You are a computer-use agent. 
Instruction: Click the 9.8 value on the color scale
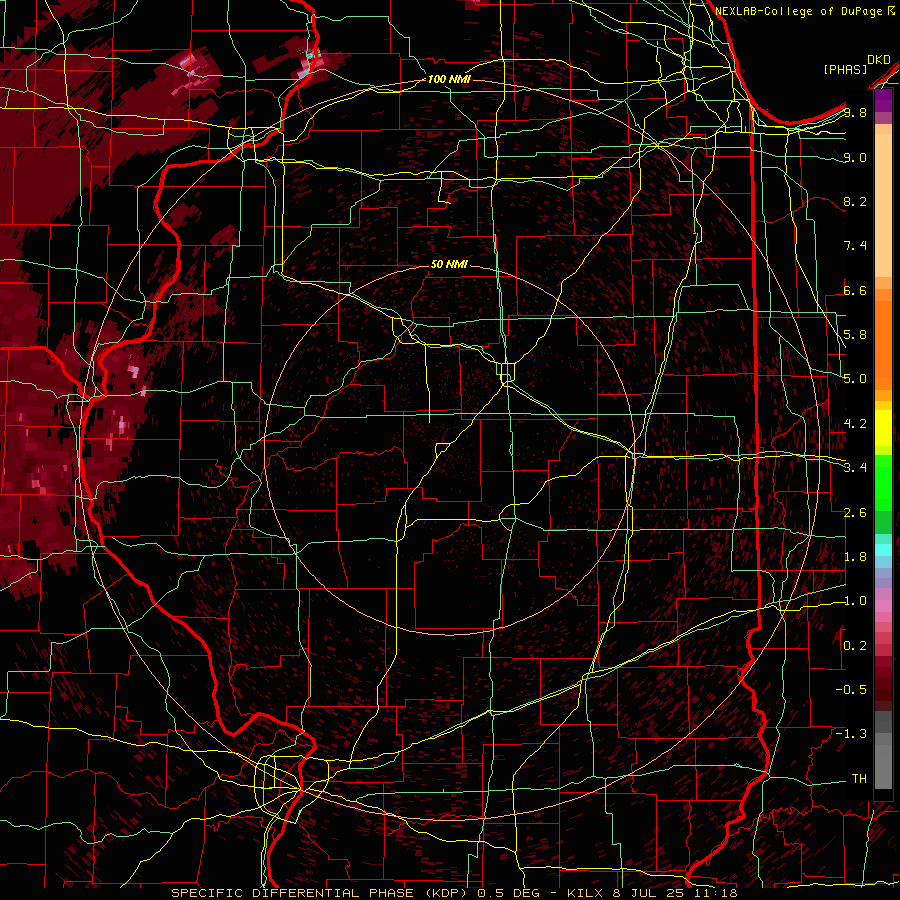point(855,113)
